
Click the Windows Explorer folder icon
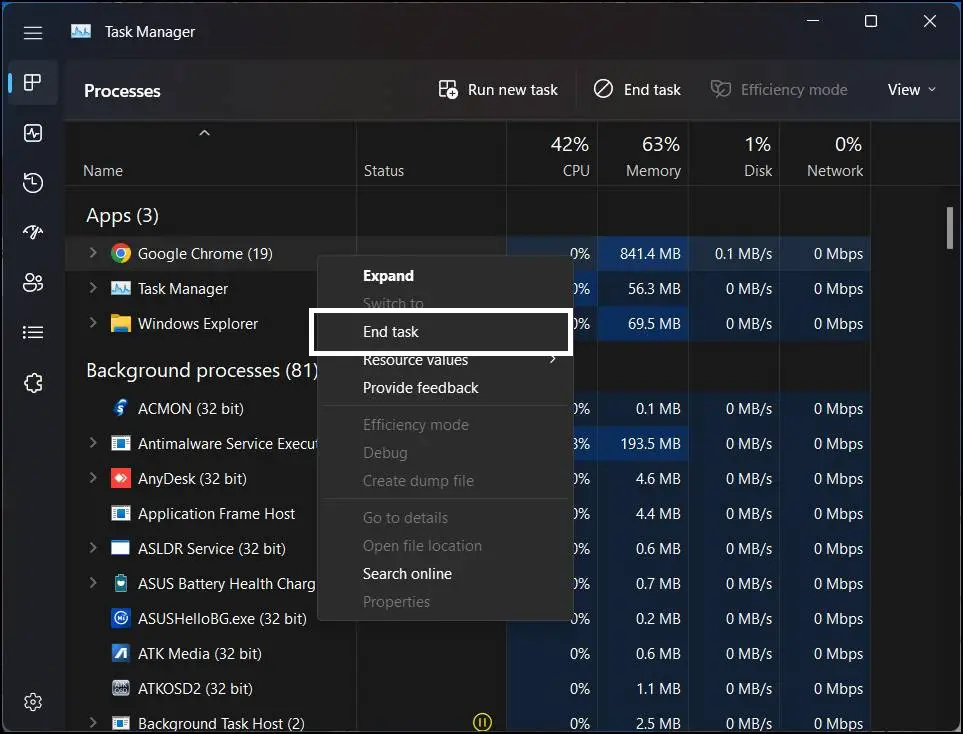[x=120, y=324]
